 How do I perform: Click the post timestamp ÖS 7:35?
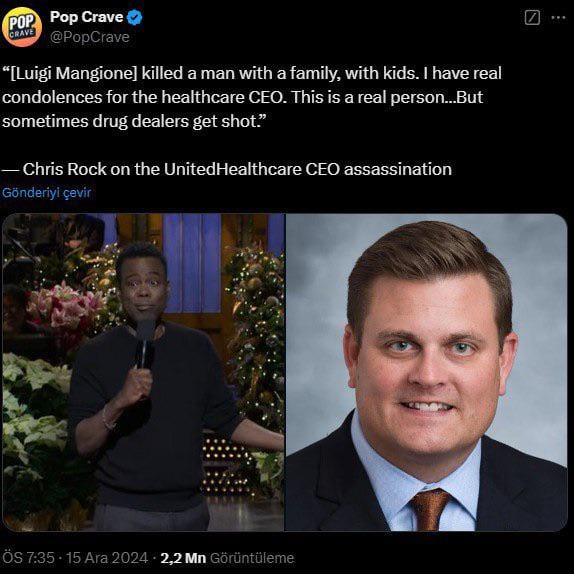28,558
